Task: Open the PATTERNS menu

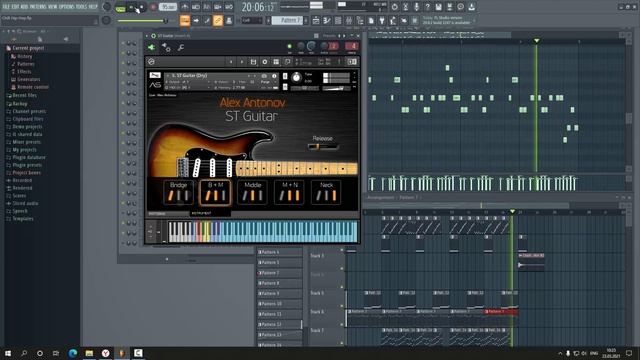Action: [38, 7]
